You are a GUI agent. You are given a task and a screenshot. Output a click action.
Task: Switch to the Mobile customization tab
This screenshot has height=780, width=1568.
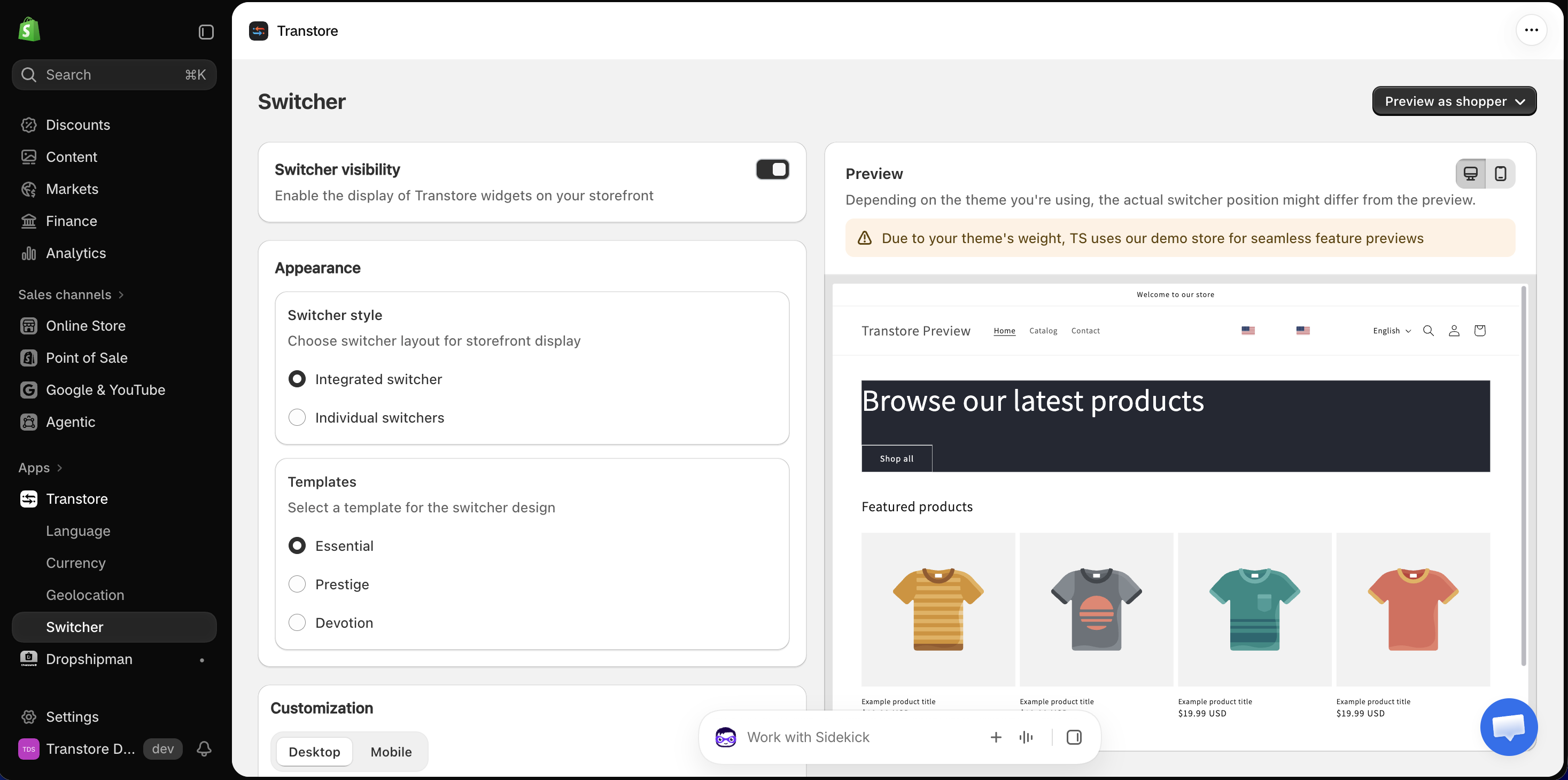(x=391, y=751)
